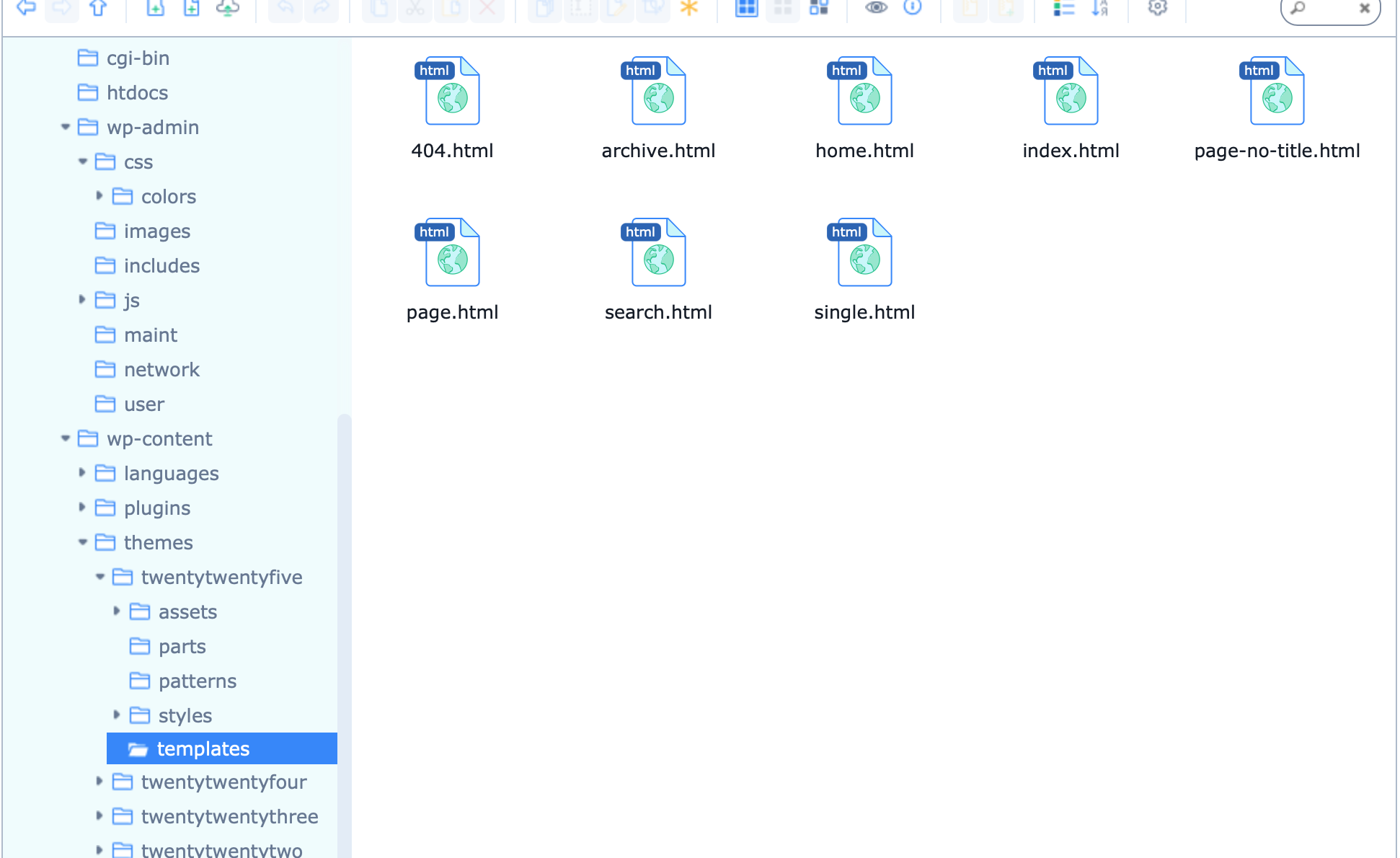The image size is (1400, 858).
Task: Click the sort order icon
Action: point(1099,8)
